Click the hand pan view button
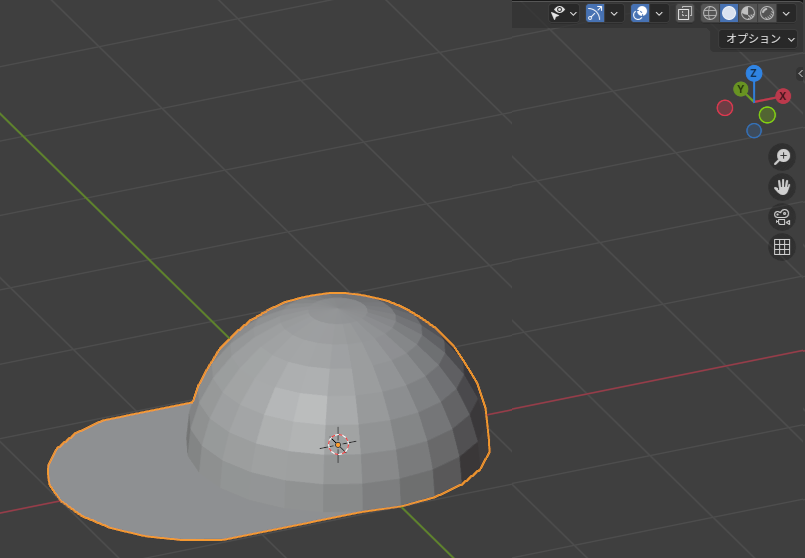The width and height of the screenshot is (805, 558). (782, 187)
